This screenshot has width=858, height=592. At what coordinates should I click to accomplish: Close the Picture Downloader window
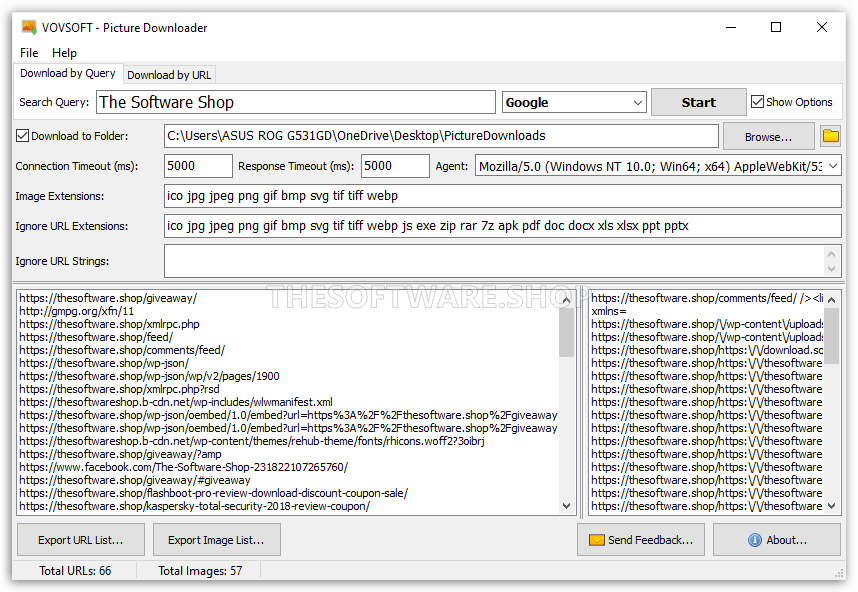[x=821, y=27]
